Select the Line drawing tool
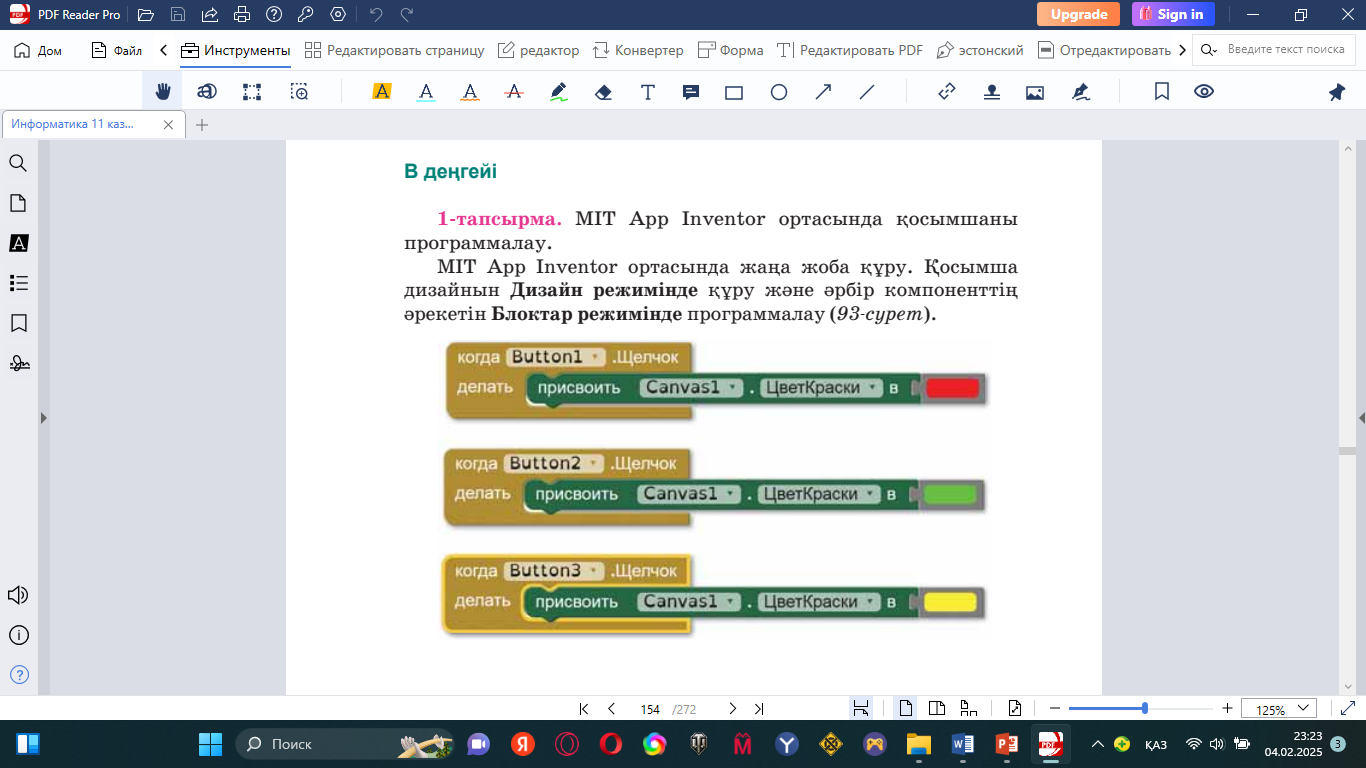 (867, 92)
